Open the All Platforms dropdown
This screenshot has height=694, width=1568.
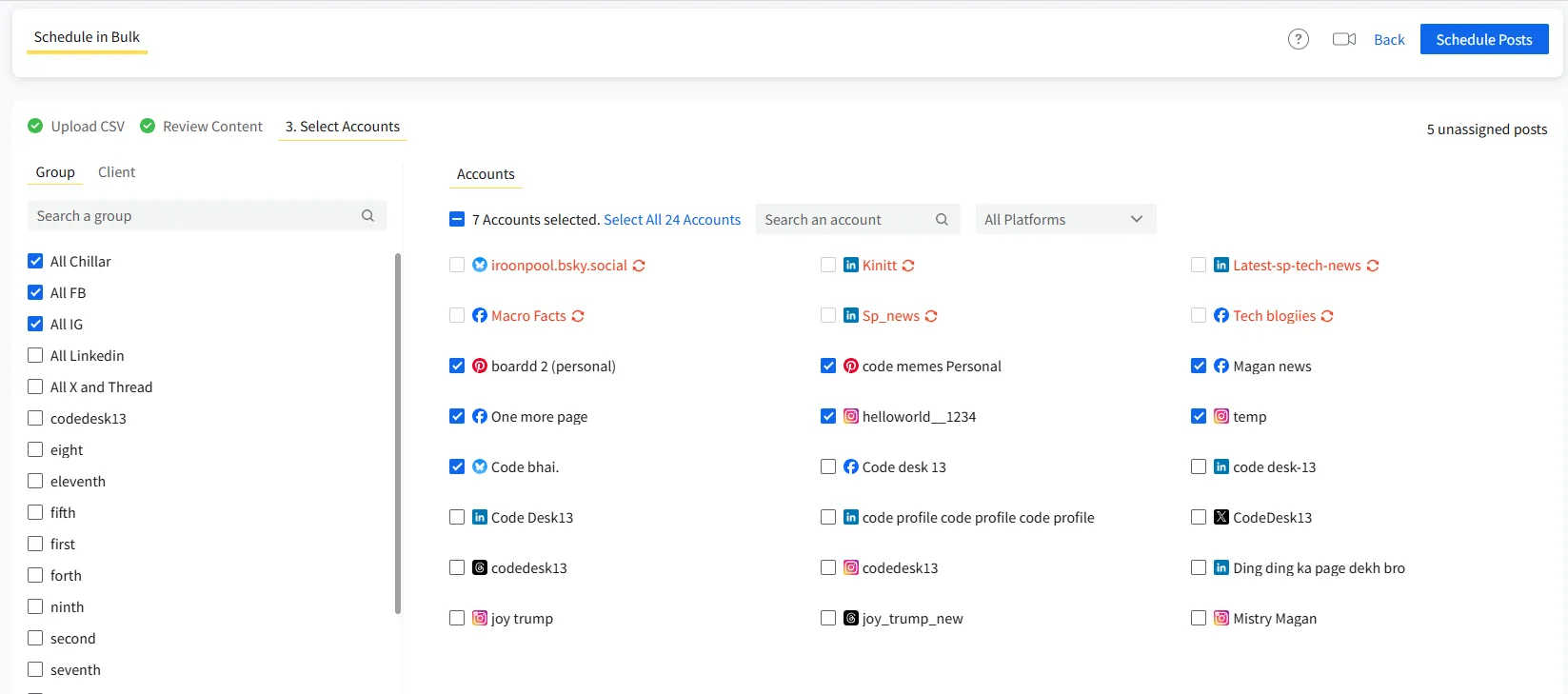pyautogui.click(x=1065, y=219)
